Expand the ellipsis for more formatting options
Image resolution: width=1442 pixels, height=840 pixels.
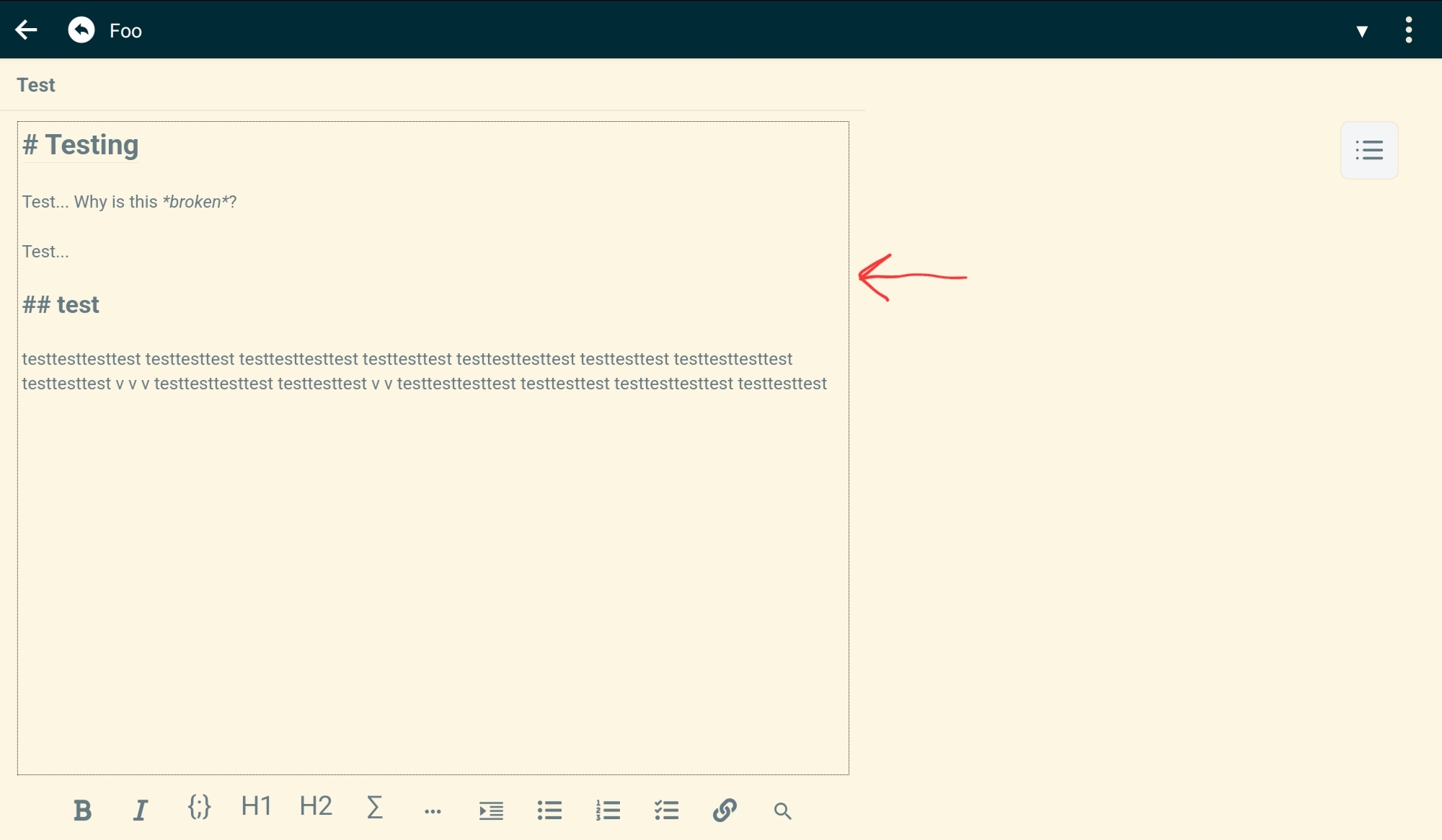433,810
